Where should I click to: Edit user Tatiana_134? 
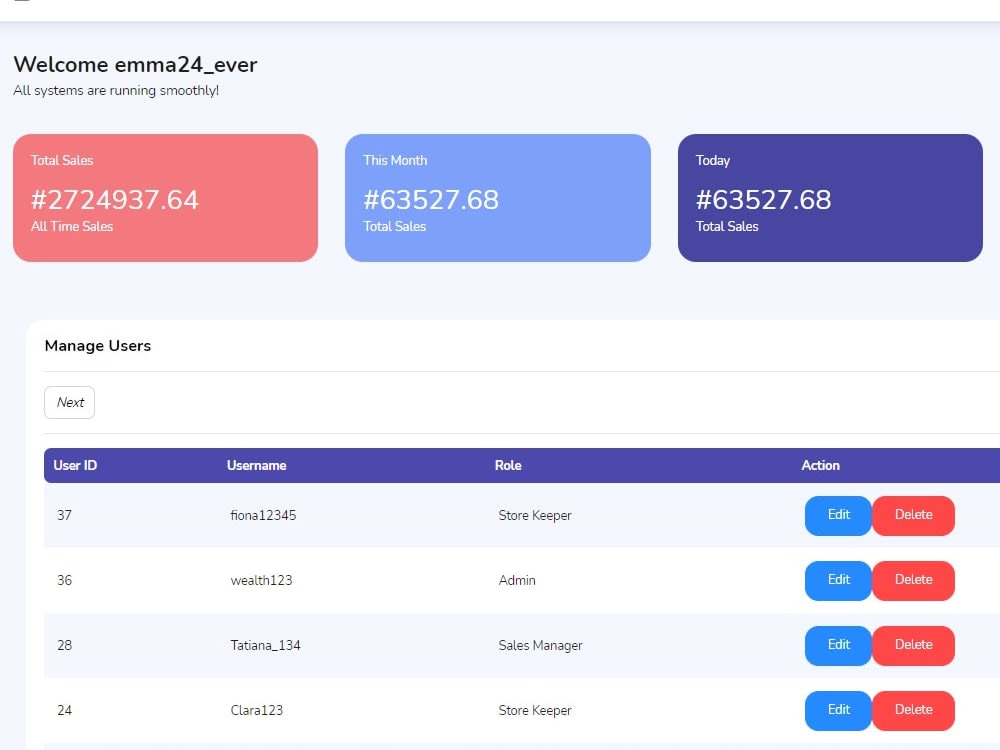click(837, 645)
